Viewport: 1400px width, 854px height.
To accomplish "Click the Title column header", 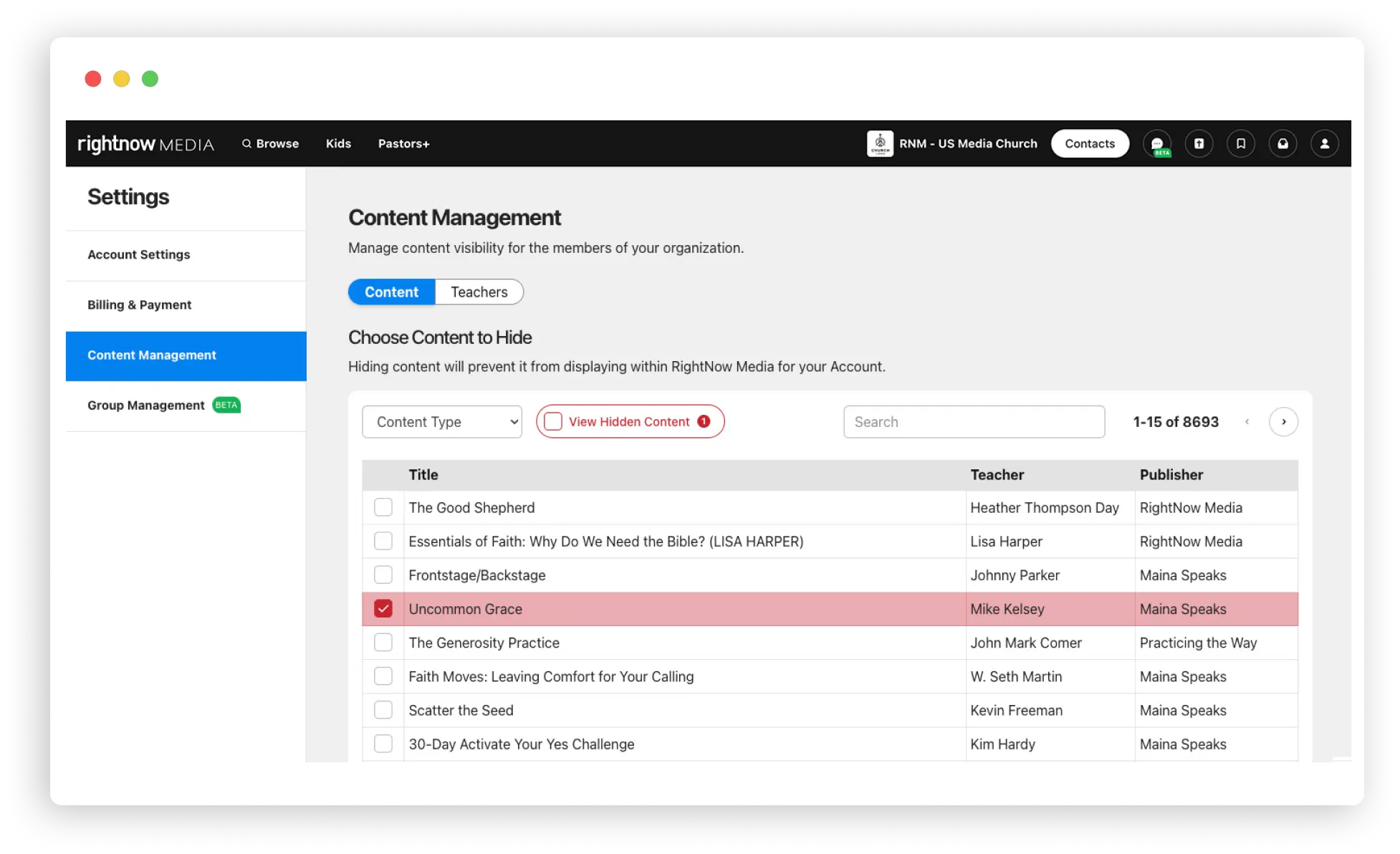I will point(423,474).
